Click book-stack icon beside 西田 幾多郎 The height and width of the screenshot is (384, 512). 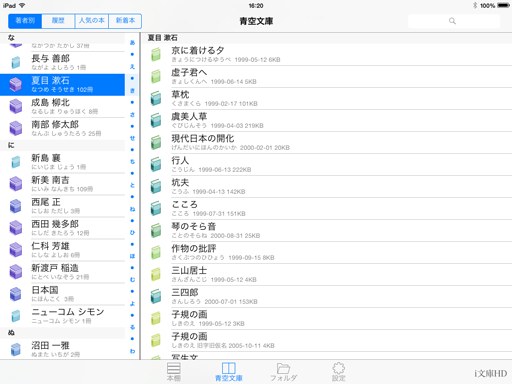coord(16,228)
